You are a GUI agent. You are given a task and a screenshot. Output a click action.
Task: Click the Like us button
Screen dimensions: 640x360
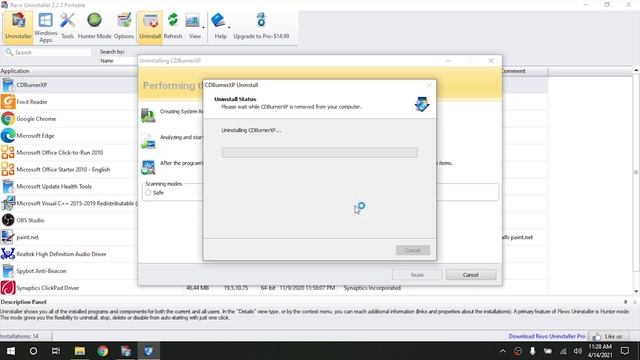point(608,336)
